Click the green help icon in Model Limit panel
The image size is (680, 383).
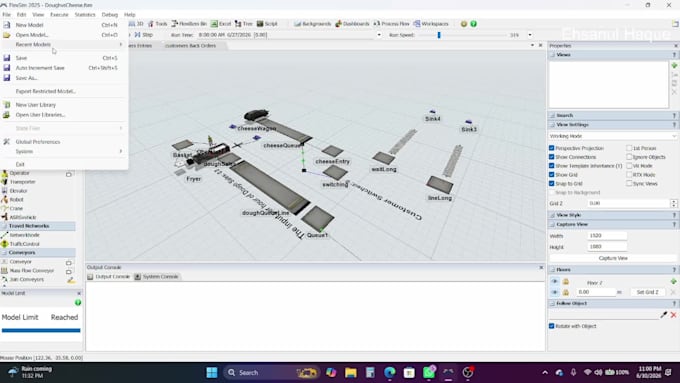click(x=78, y=302)
